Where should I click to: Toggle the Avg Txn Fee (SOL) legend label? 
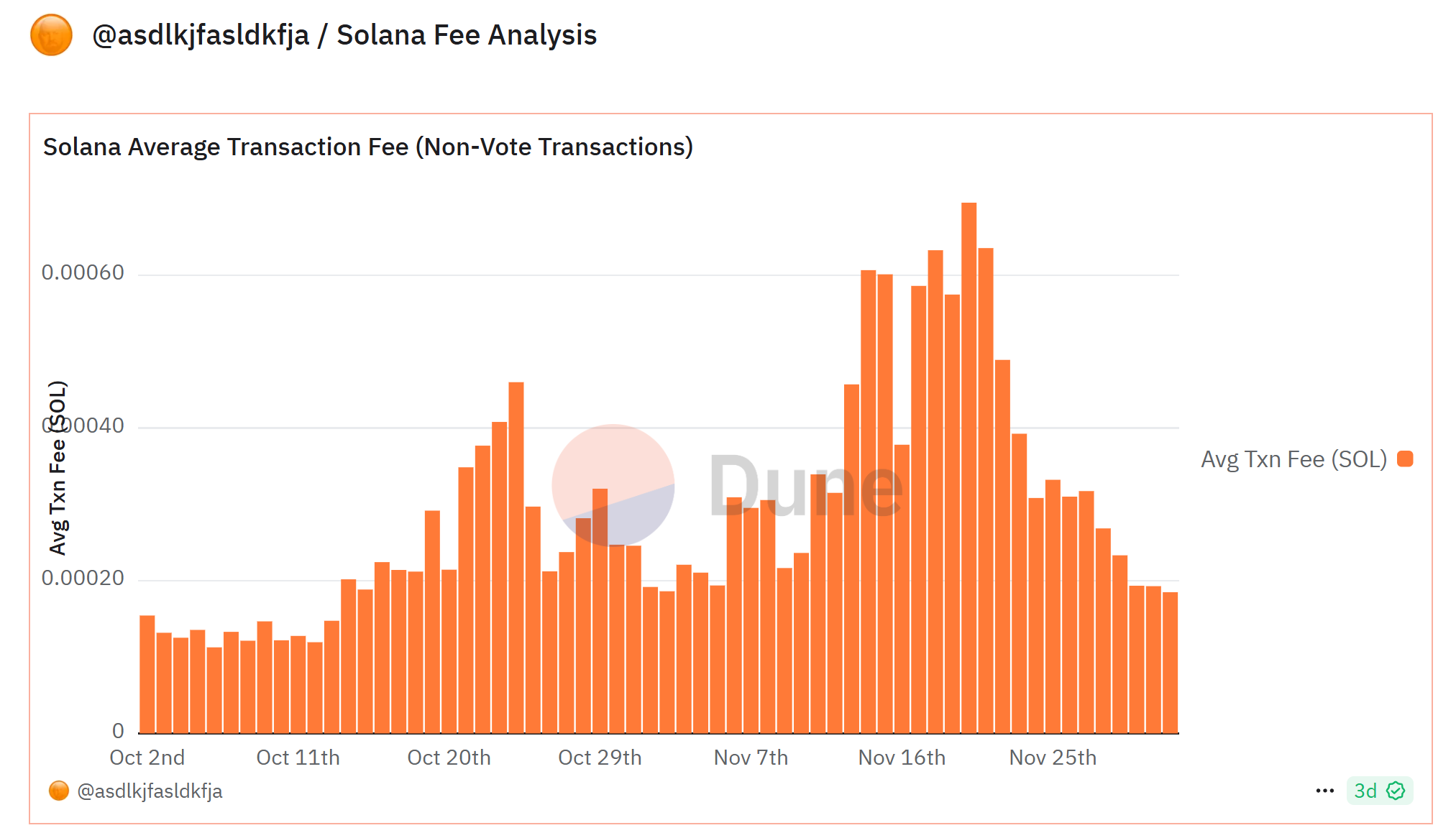coord(1293,459)
